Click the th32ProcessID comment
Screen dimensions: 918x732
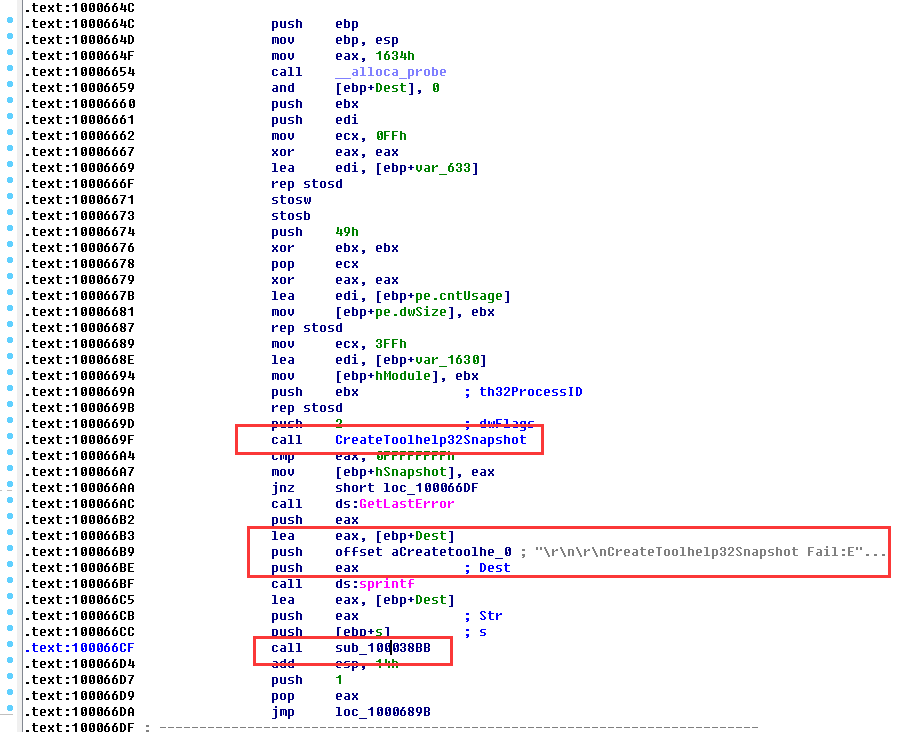[x=530, y=392]
